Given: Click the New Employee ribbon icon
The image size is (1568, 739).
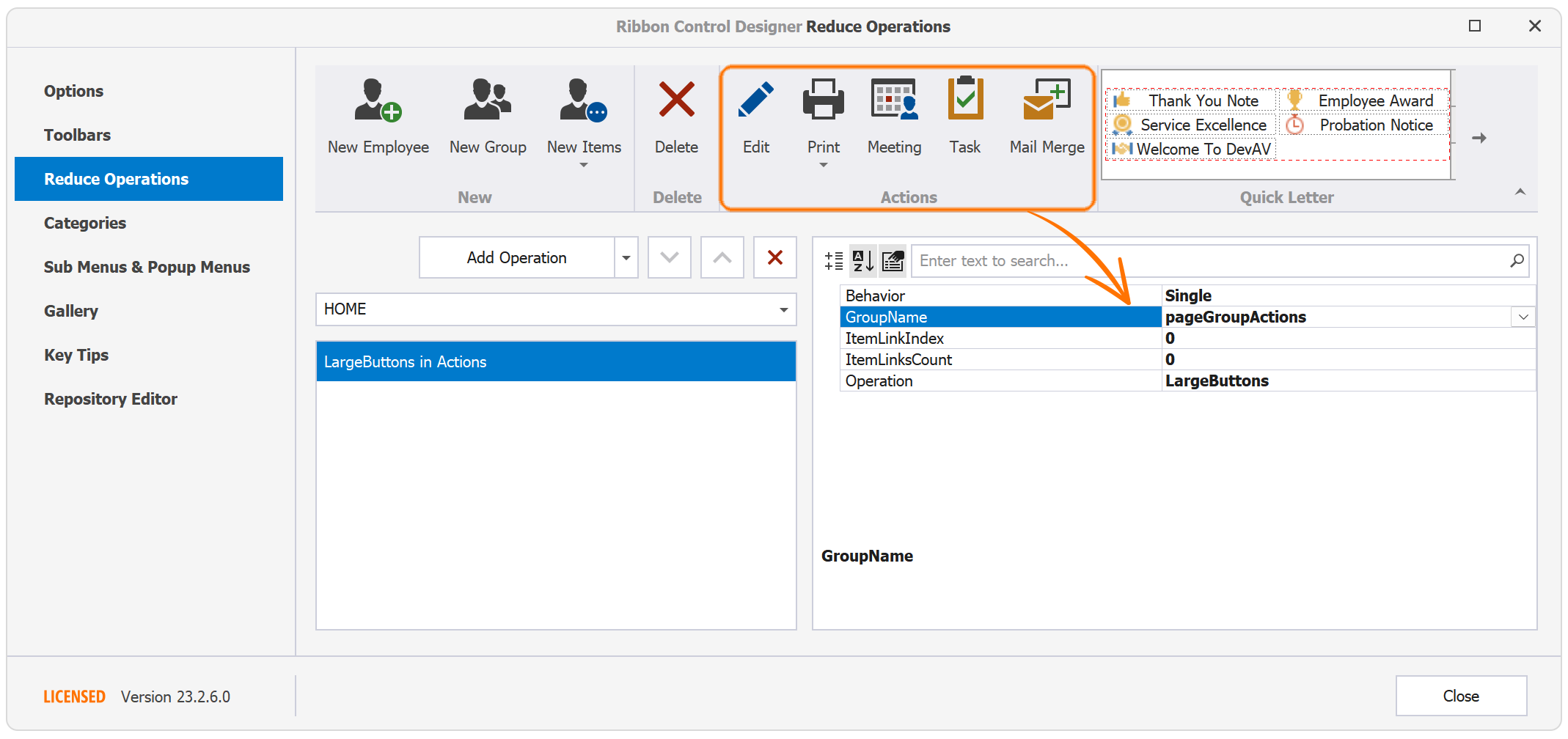Looking at the screenshot, I should pyautogui.click(x=378, y=100).
